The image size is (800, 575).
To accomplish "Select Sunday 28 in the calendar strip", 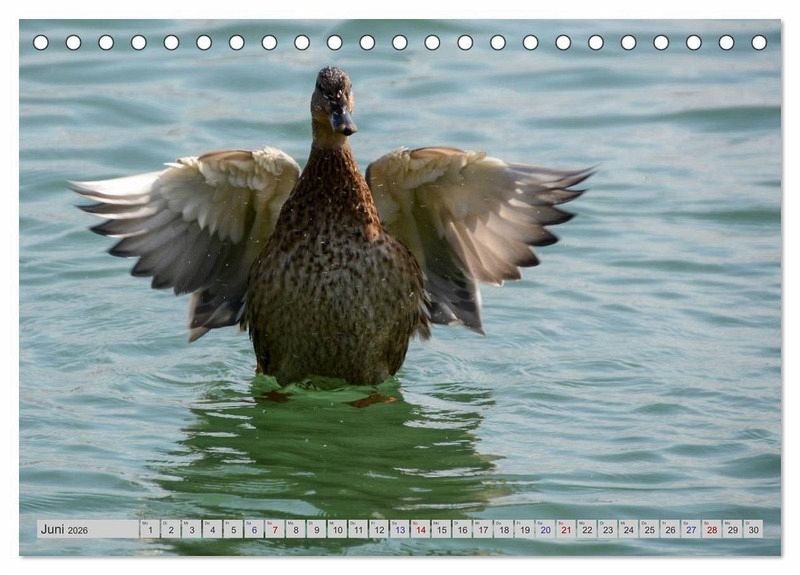I will coord(712,529).
